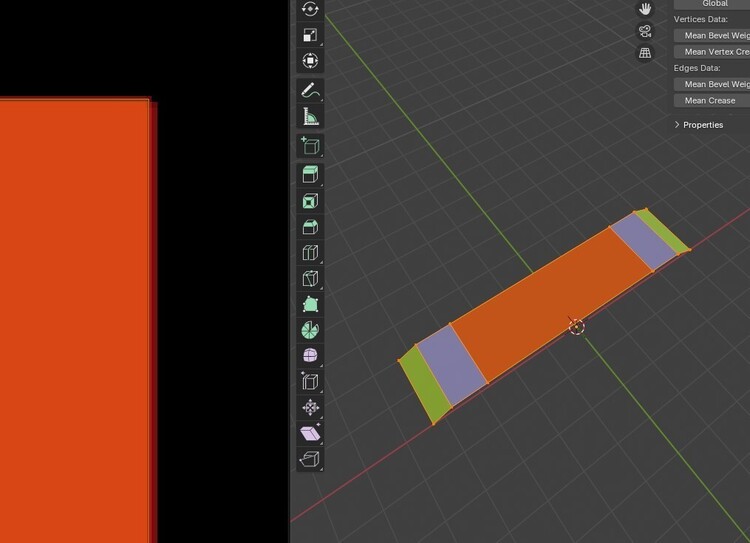Image resolution: width=750 pixels, height=543 pixels.
Task: Select the Inset Faces tool
Action: 310,201
